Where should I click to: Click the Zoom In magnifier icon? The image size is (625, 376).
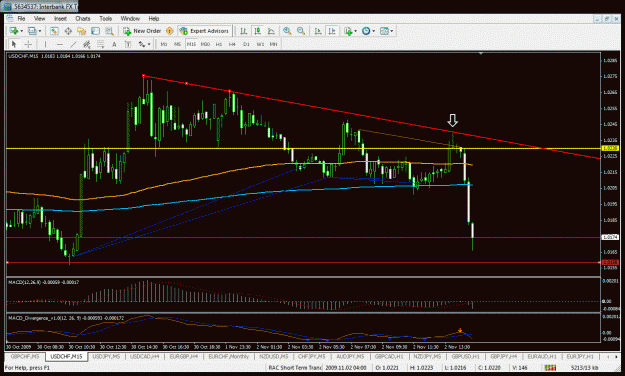287,31
